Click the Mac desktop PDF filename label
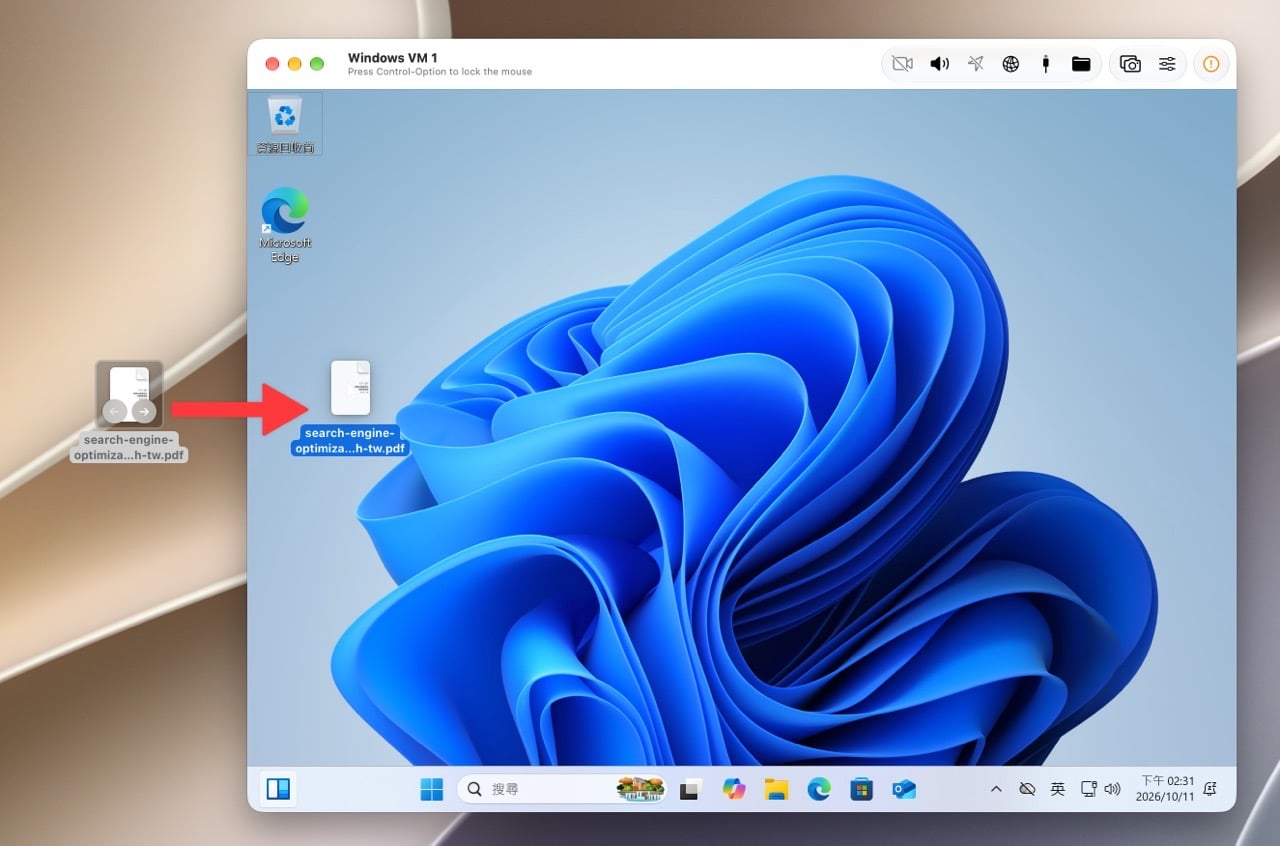Image resolution: width=1280 pixels, height=846 pixels. [129, 447]
